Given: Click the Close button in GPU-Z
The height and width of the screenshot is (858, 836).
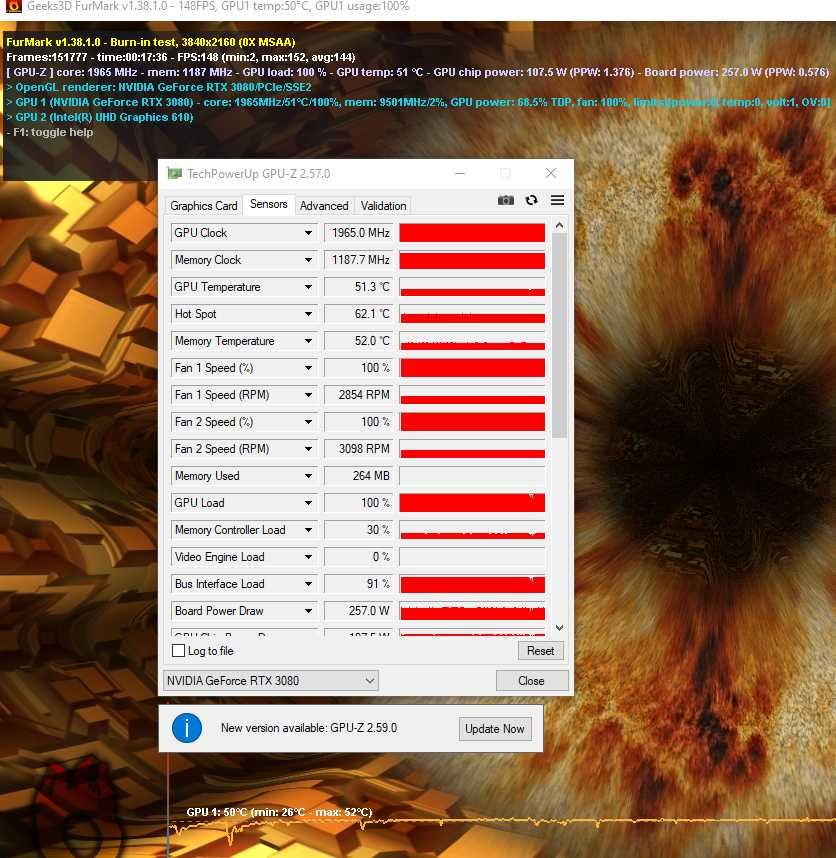Looking at the screenshot, I should (532, 681).
